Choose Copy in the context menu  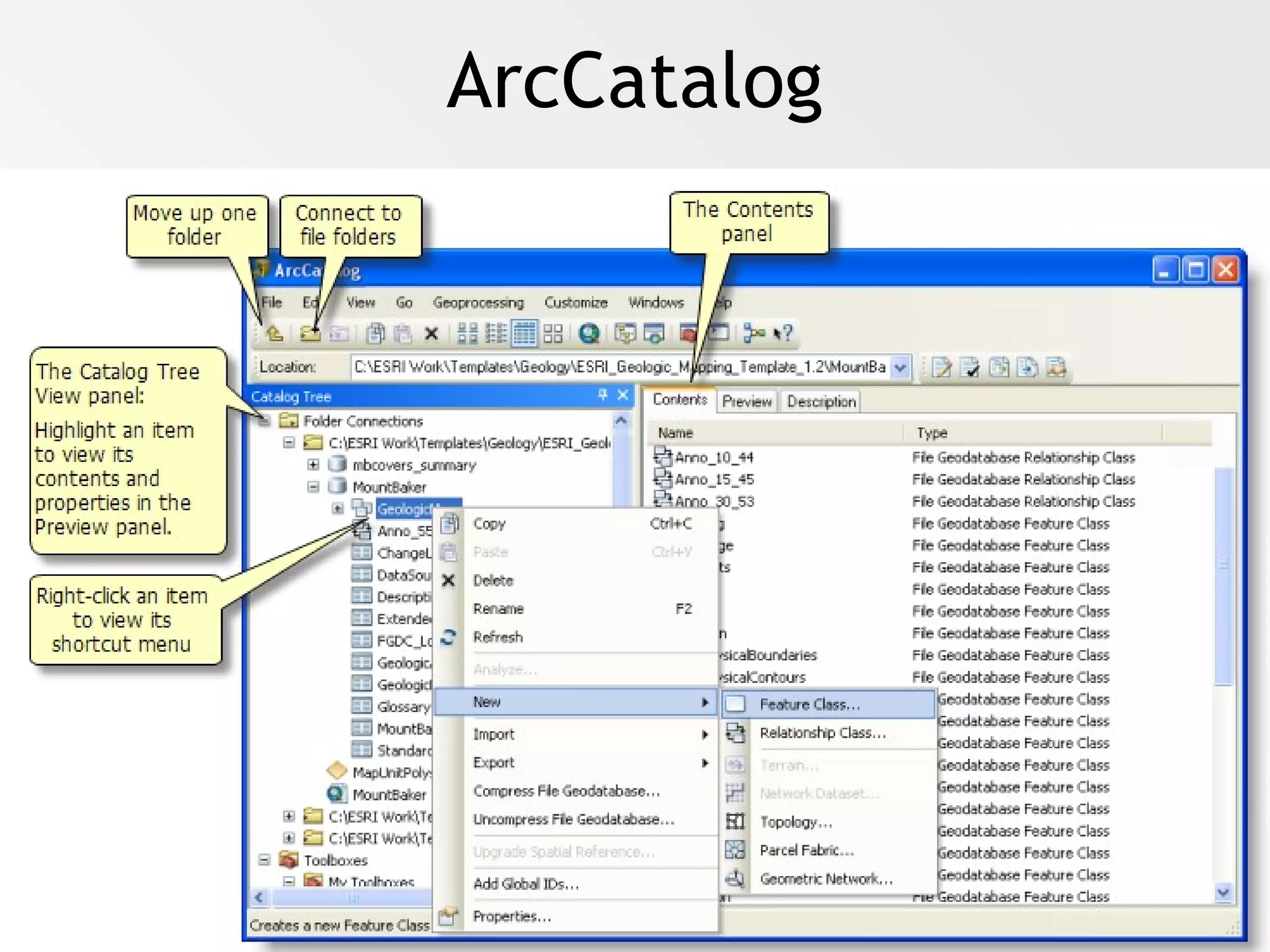point(577,524)
